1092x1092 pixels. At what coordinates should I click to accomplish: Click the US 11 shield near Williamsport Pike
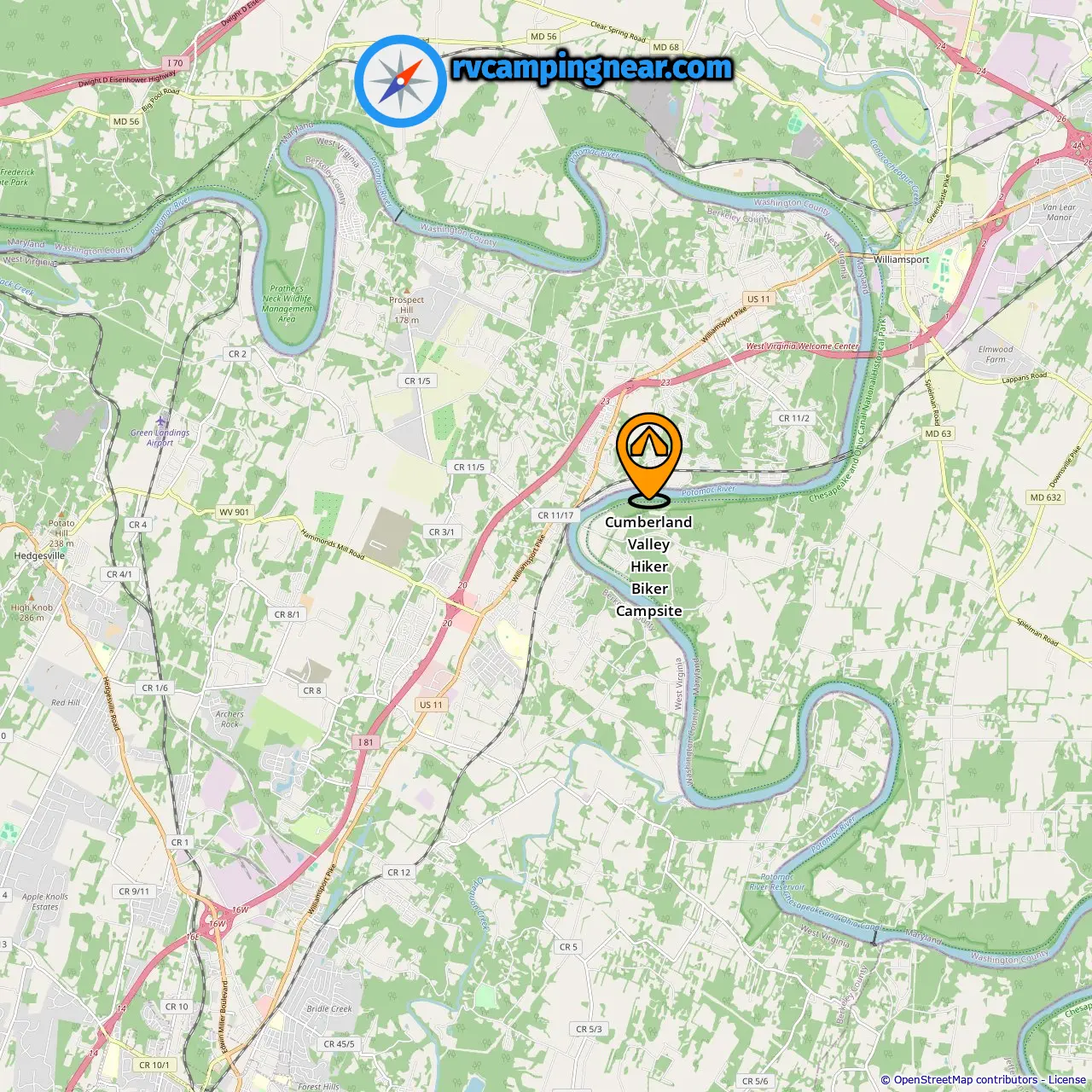tap(758, 299)
